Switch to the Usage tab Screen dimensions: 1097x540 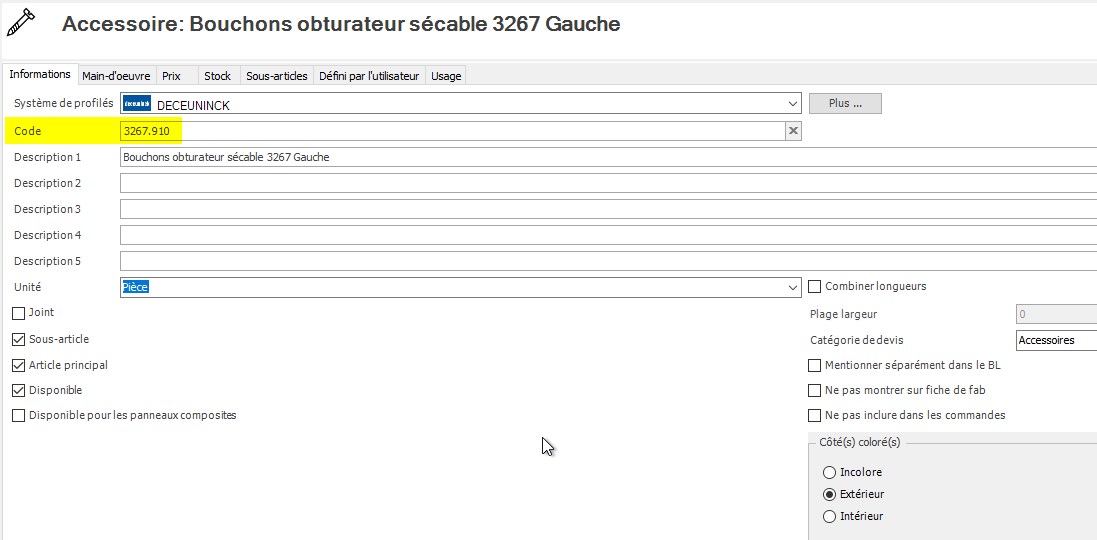pos(446,76)
